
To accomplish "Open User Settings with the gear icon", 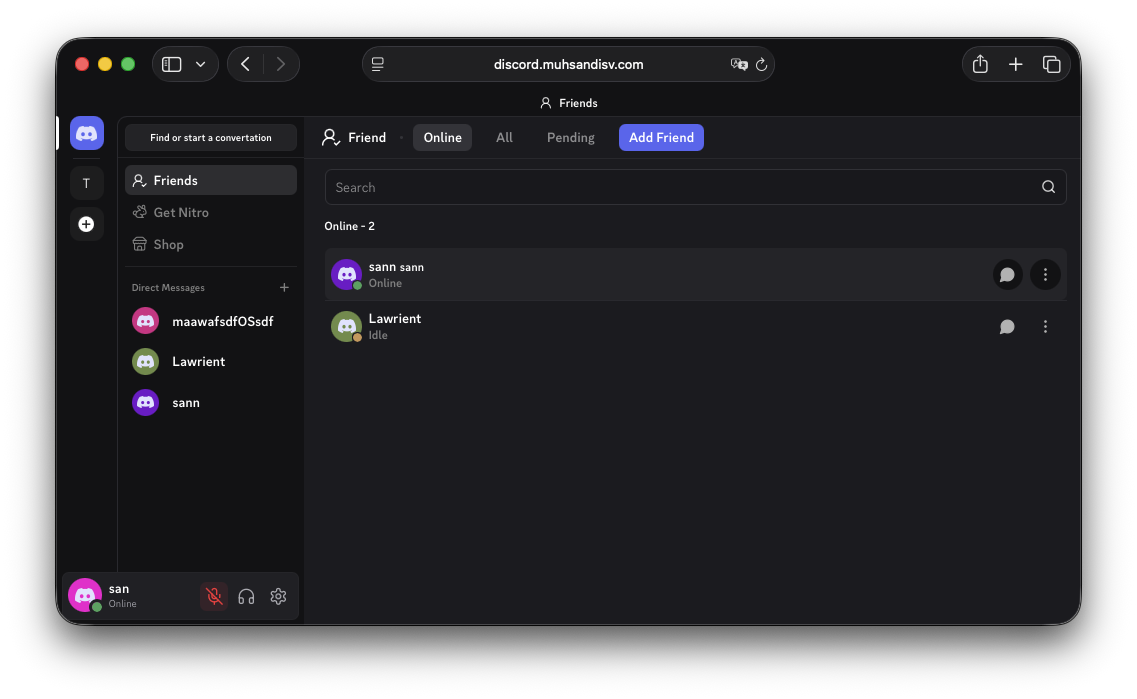I will pos(278,596).
